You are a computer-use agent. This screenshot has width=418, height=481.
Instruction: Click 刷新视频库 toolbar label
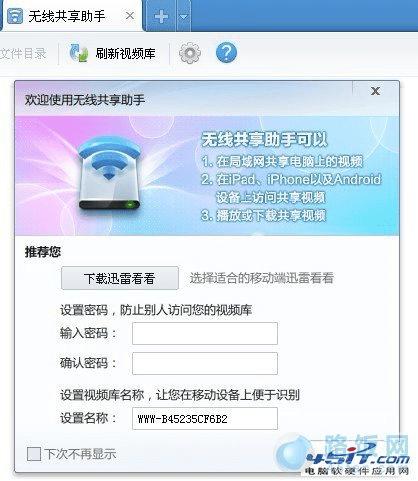pos(126,53)
